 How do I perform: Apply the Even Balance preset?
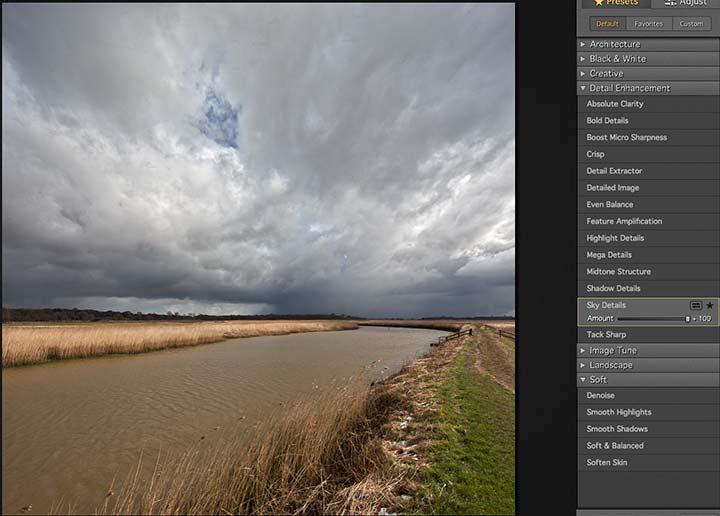point(648,204)
